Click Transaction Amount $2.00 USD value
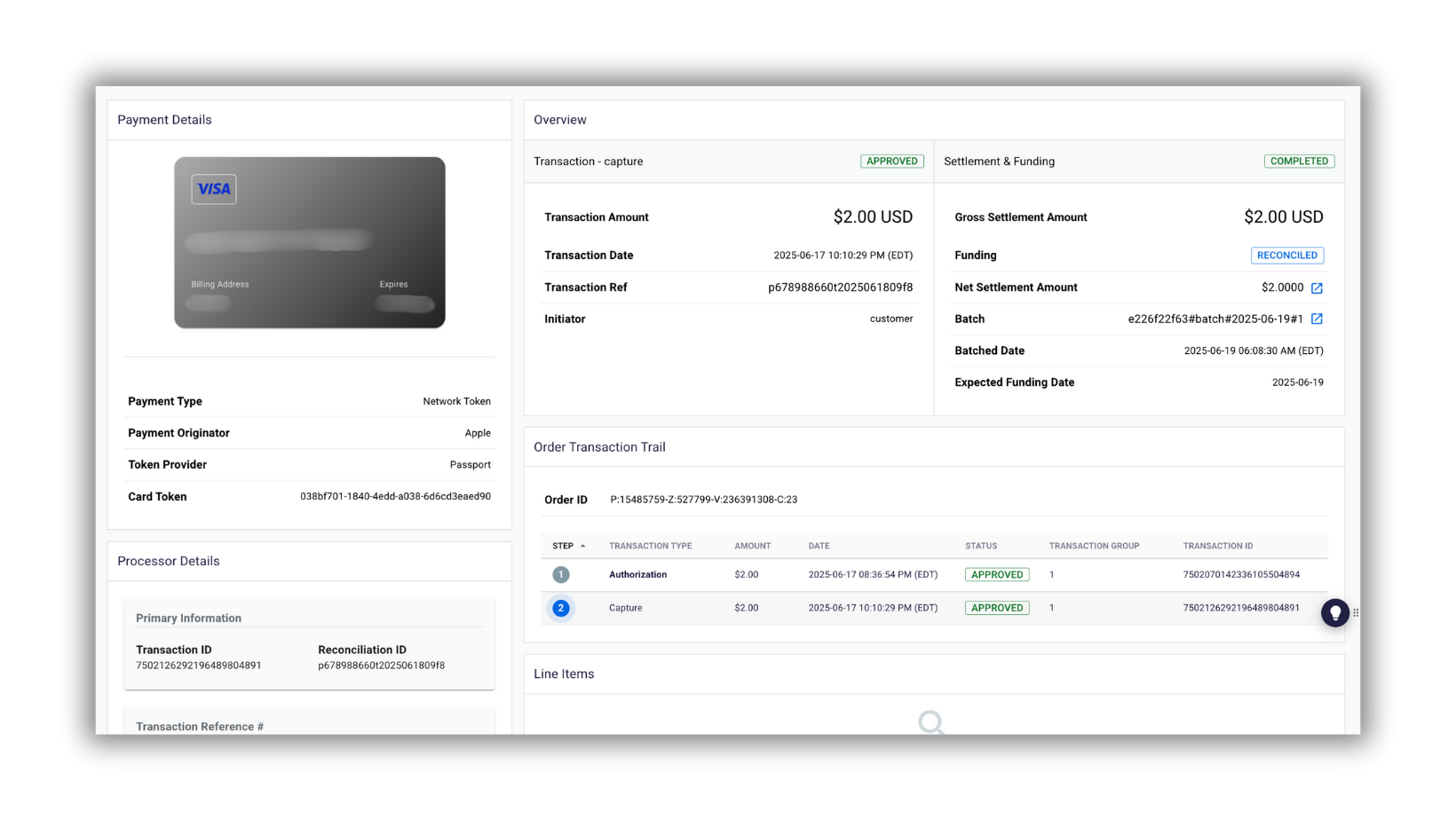 pyautogui.click(x=873, y=217)
